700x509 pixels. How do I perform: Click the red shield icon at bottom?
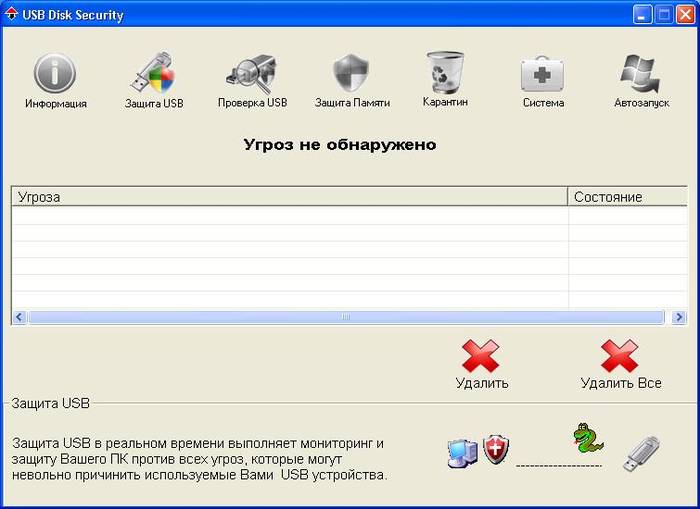[x=496, y=449]
